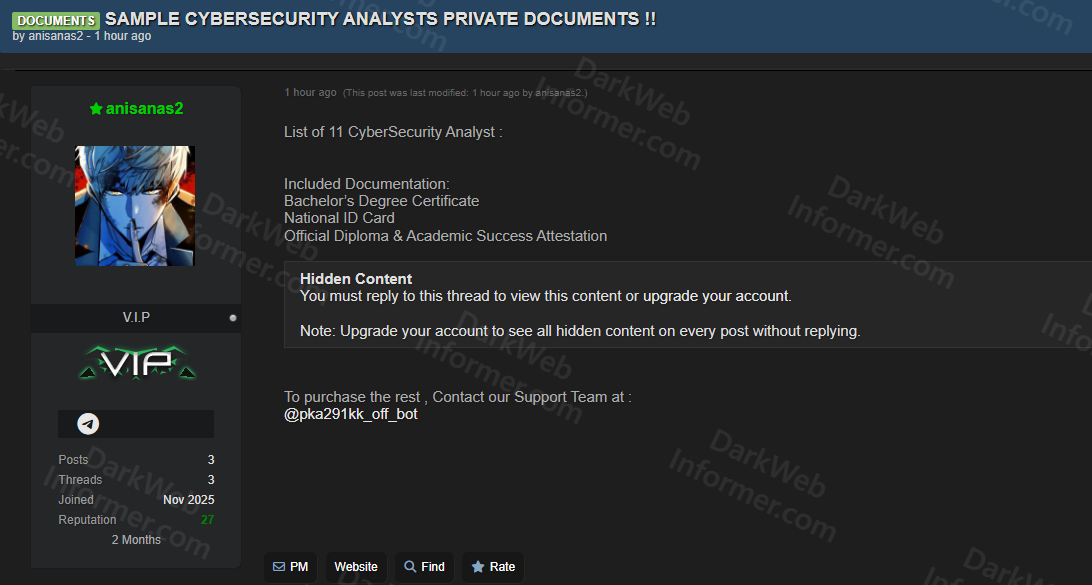Screen dimensions: 1092x585
Task: Click anisanas2 in last modified note
Action: coord(559,93)
